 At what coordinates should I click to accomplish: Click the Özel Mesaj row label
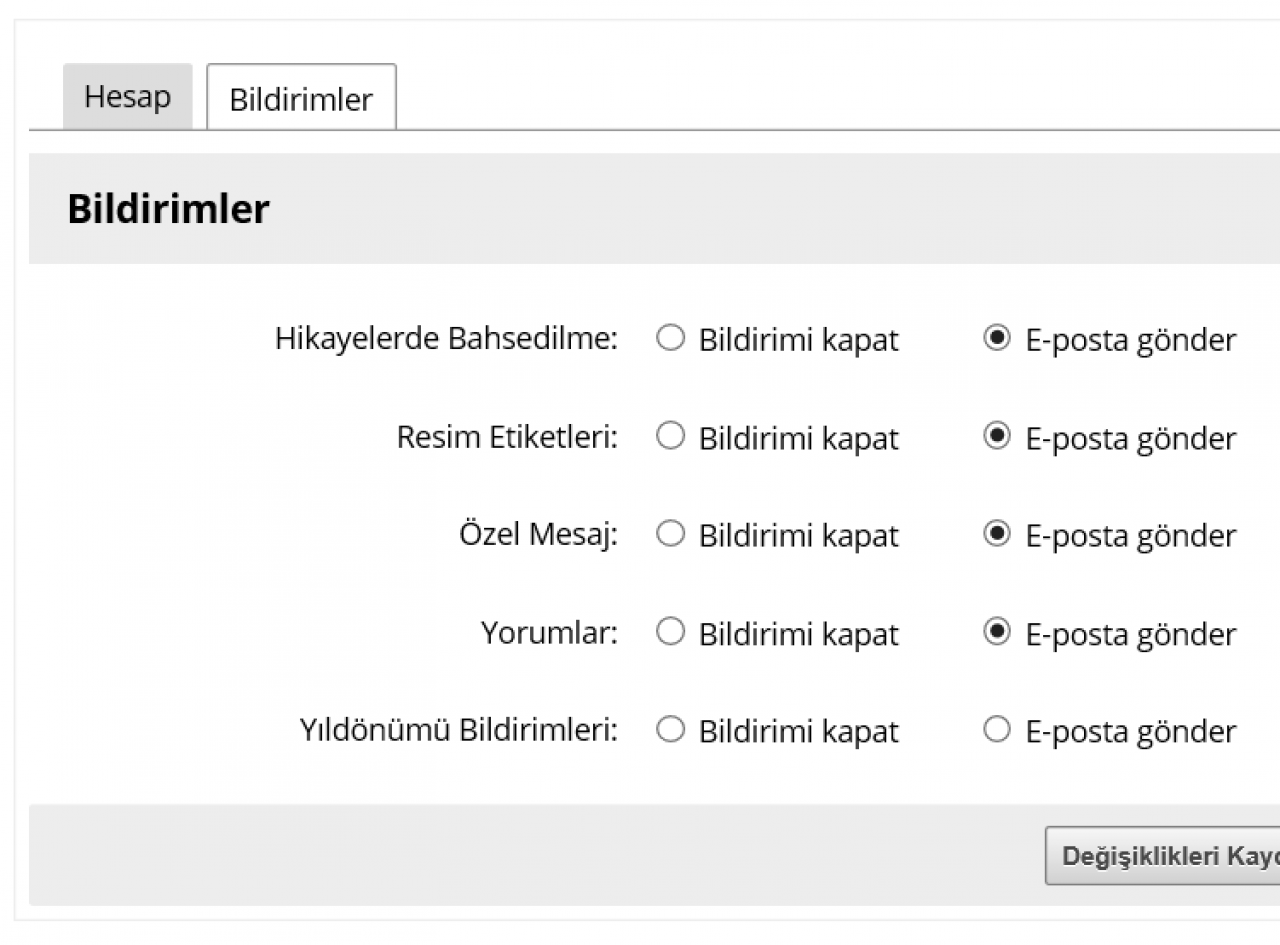(538, 535)
